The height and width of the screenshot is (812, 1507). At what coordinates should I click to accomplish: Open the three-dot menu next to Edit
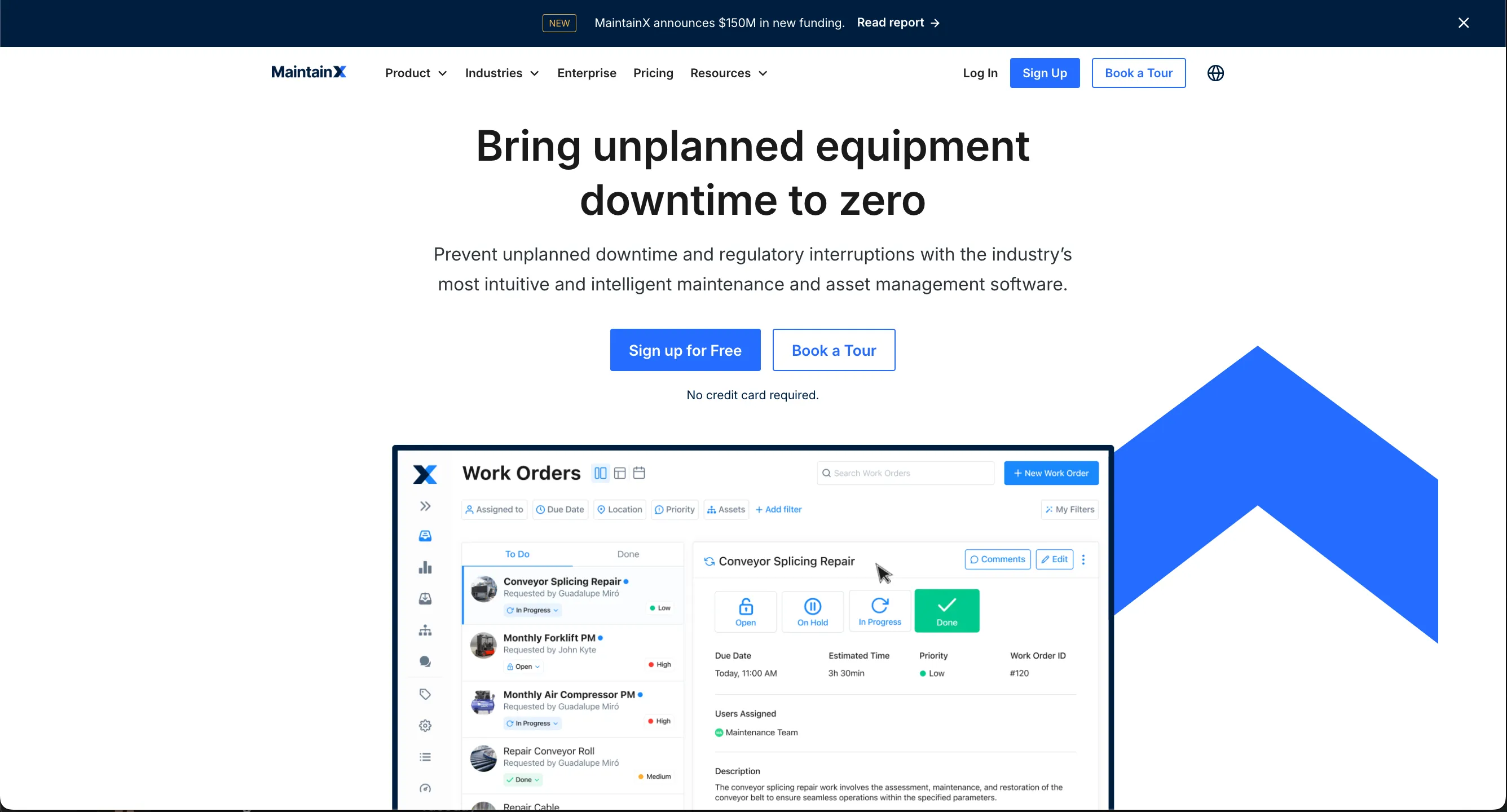(1083, 560)
